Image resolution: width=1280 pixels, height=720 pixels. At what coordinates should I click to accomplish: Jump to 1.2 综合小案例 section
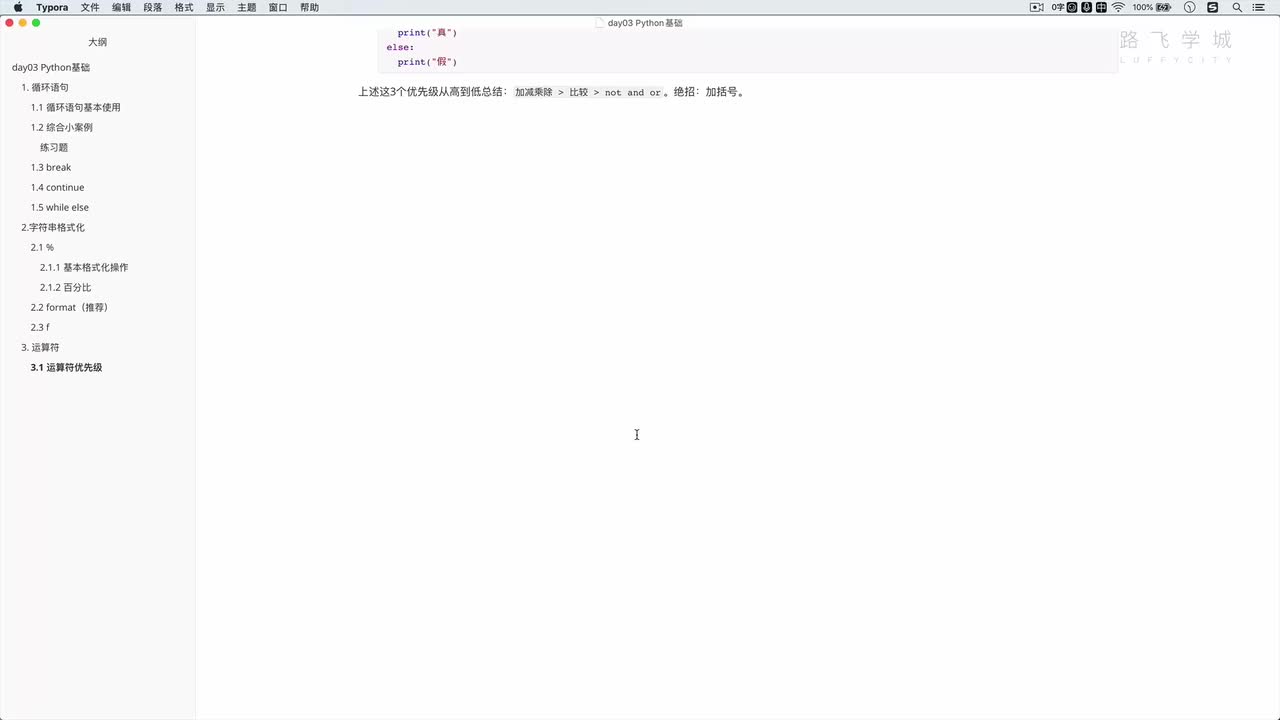point(61,127)
